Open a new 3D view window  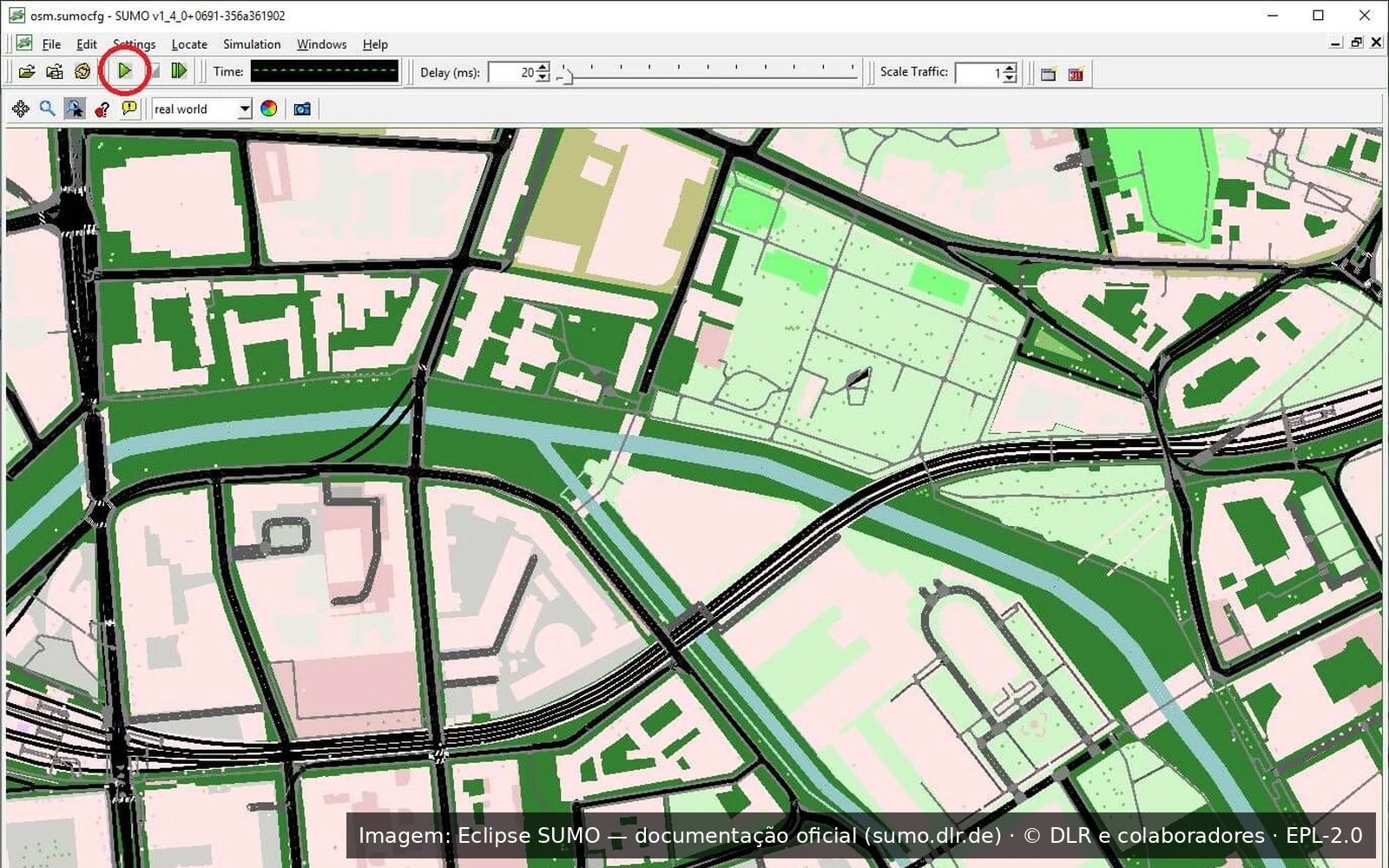click(1076, 74)
